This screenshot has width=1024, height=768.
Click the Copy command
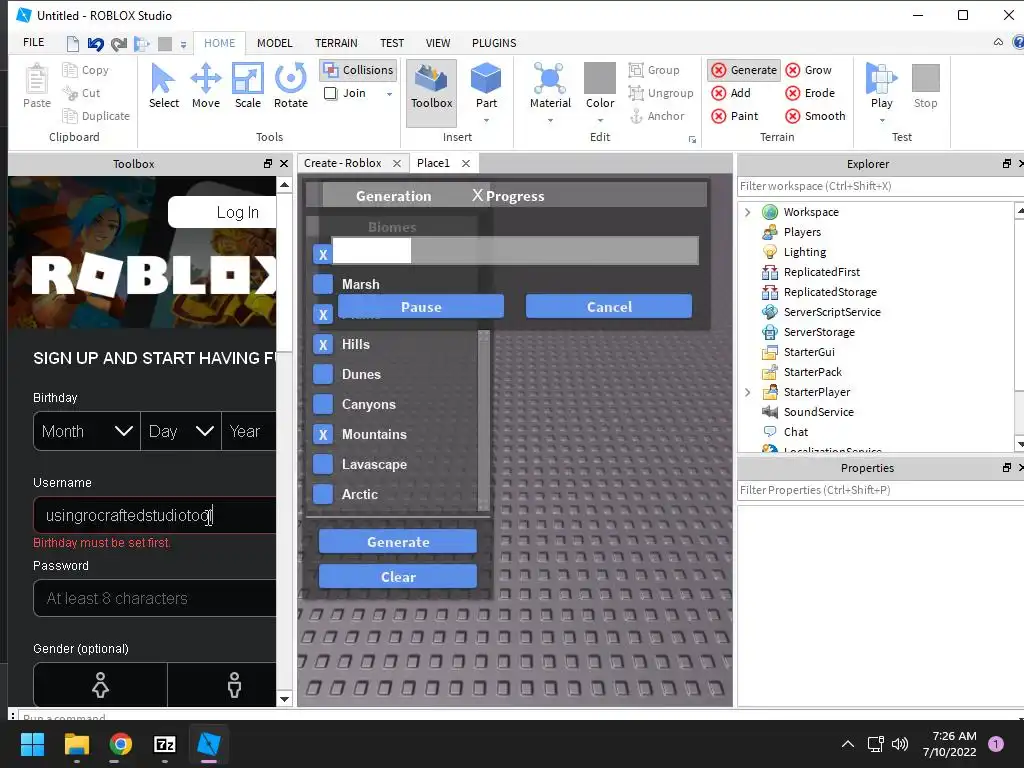coord(86,70)
